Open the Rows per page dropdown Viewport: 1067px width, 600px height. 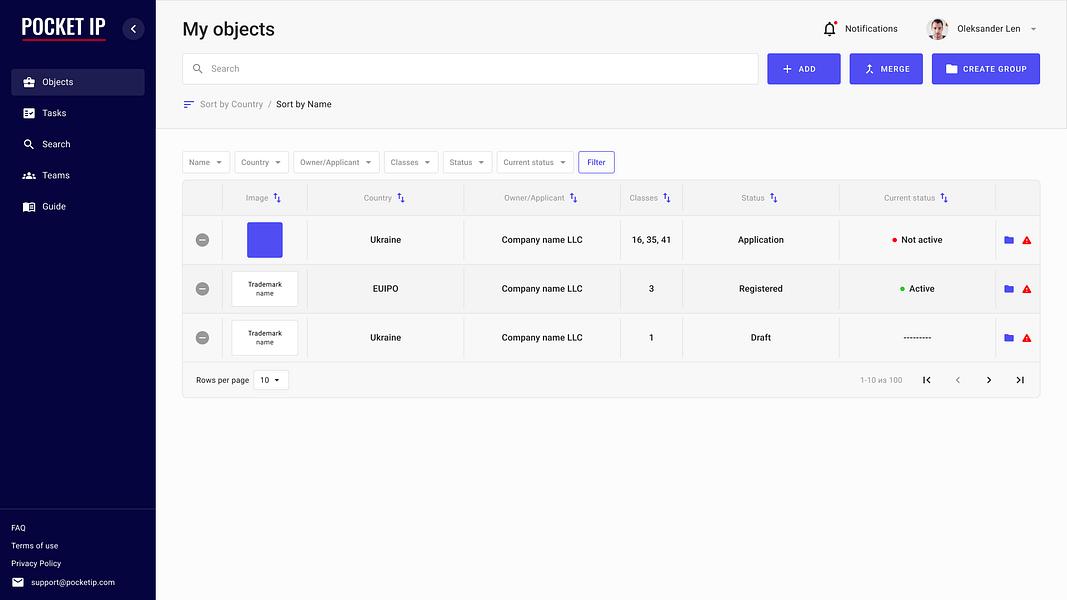click(271, 380)
